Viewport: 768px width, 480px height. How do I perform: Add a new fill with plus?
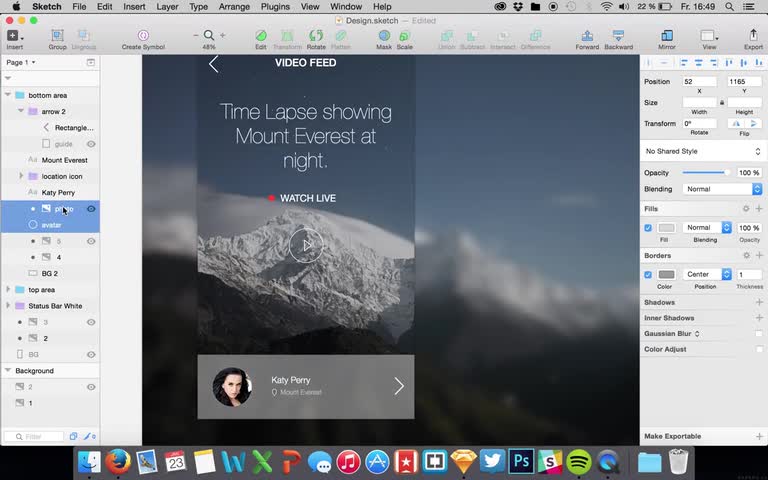tap(759, 209)
